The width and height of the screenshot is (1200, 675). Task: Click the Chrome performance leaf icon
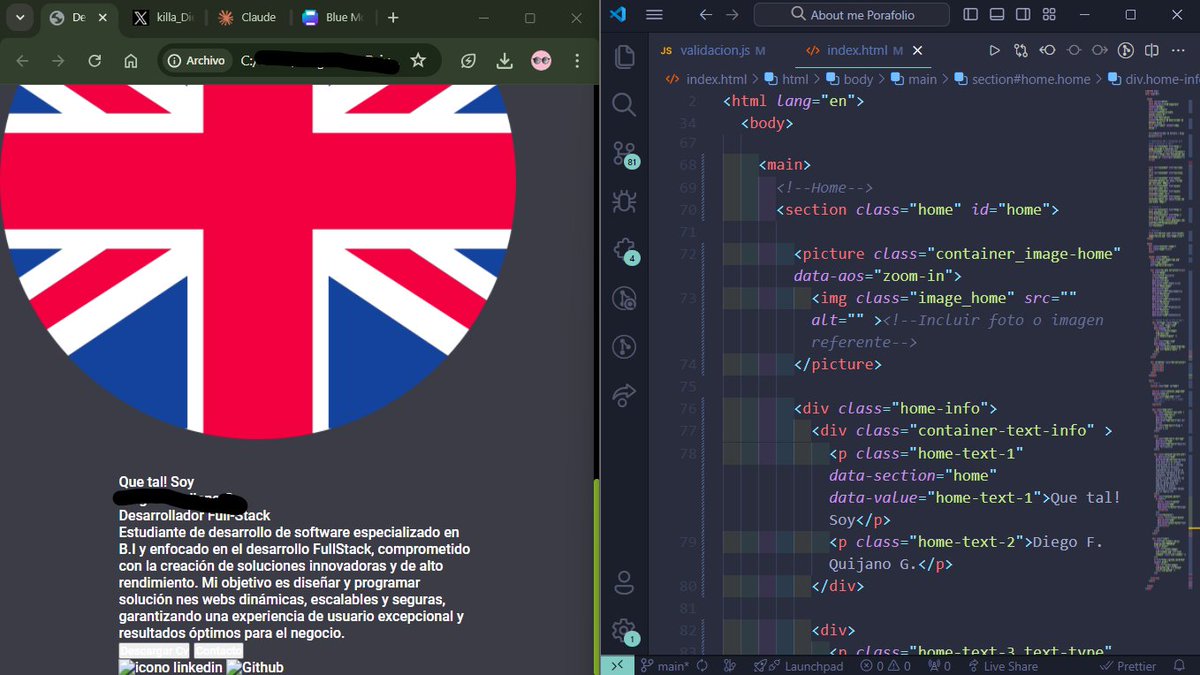tap(468, 61)
